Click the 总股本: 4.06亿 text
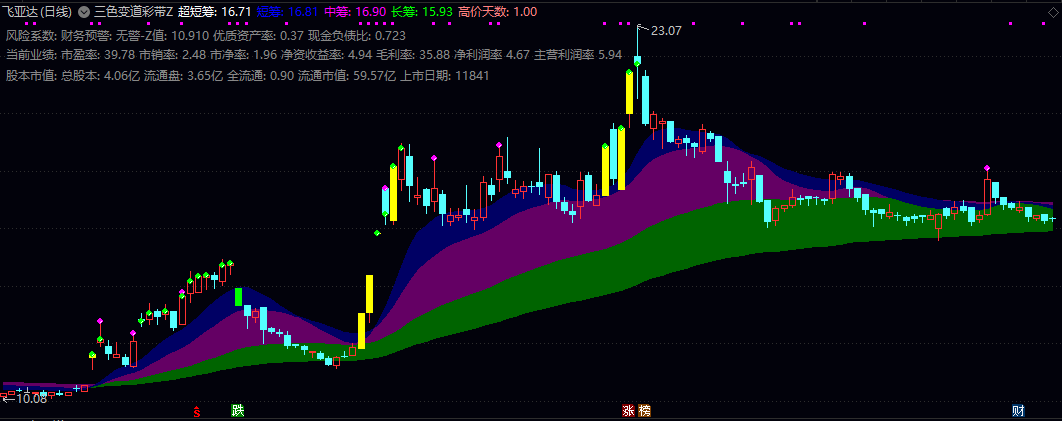This screenshot has width=1062, height=421. click(x=100, y=75)
